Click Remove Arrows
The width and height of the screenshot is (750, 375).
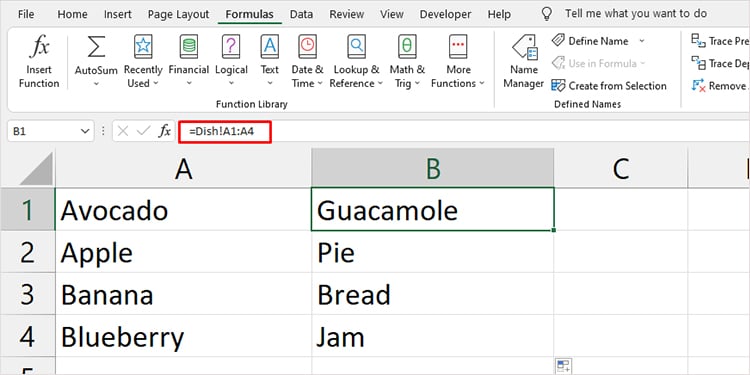720,86
